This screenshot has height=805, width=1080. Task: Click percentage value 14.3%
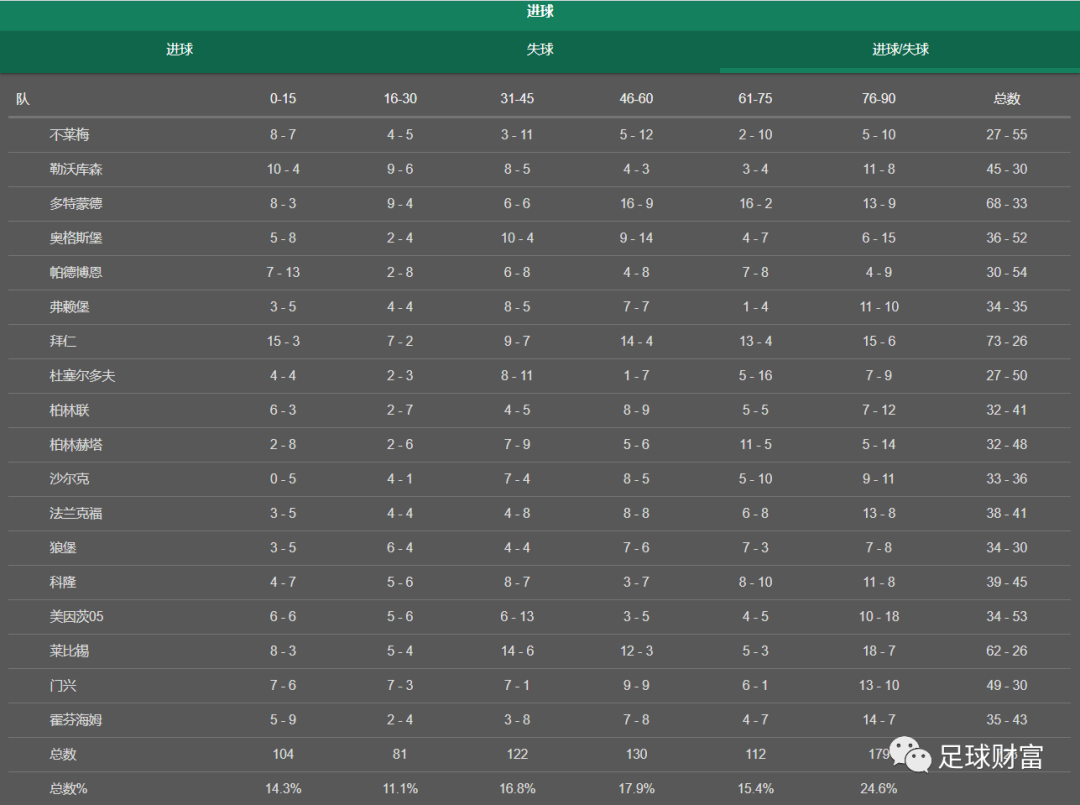283,789
